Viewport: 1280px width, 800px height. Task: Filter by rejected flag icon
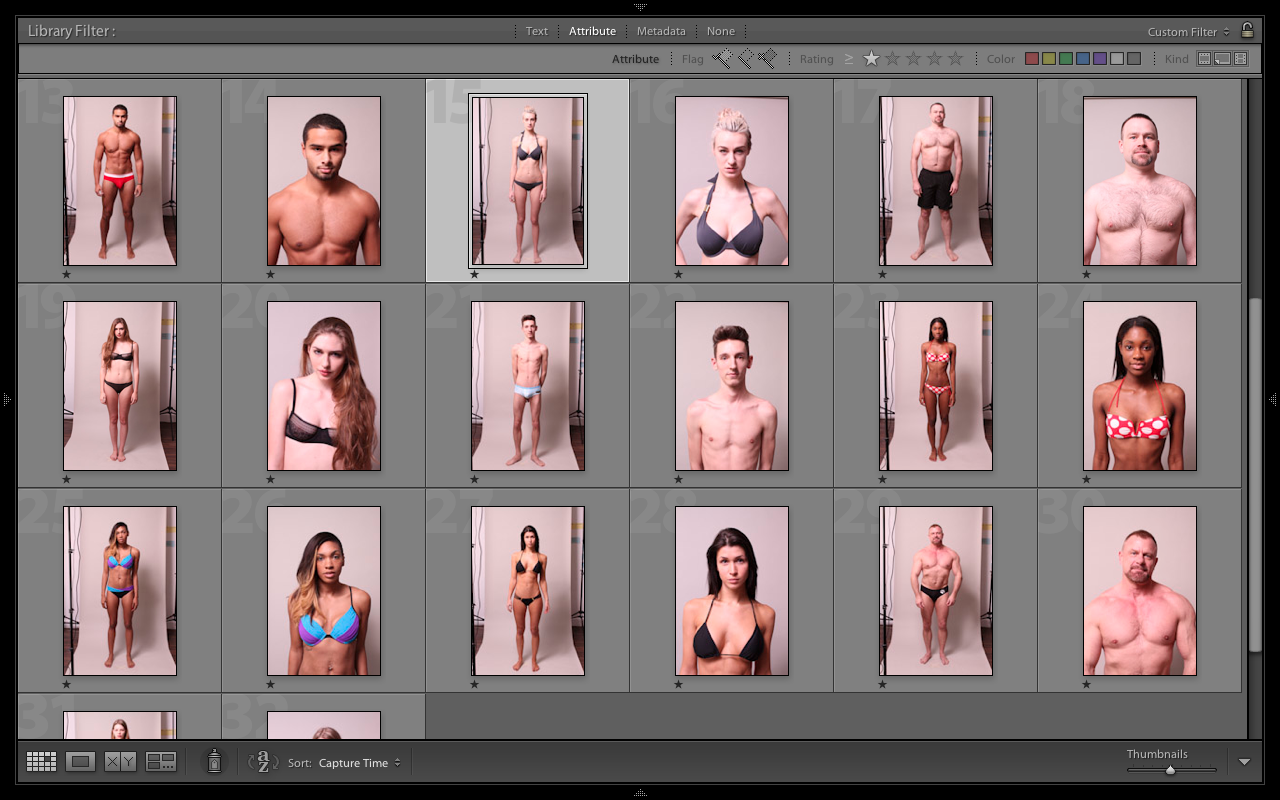(x=768, y=59)
